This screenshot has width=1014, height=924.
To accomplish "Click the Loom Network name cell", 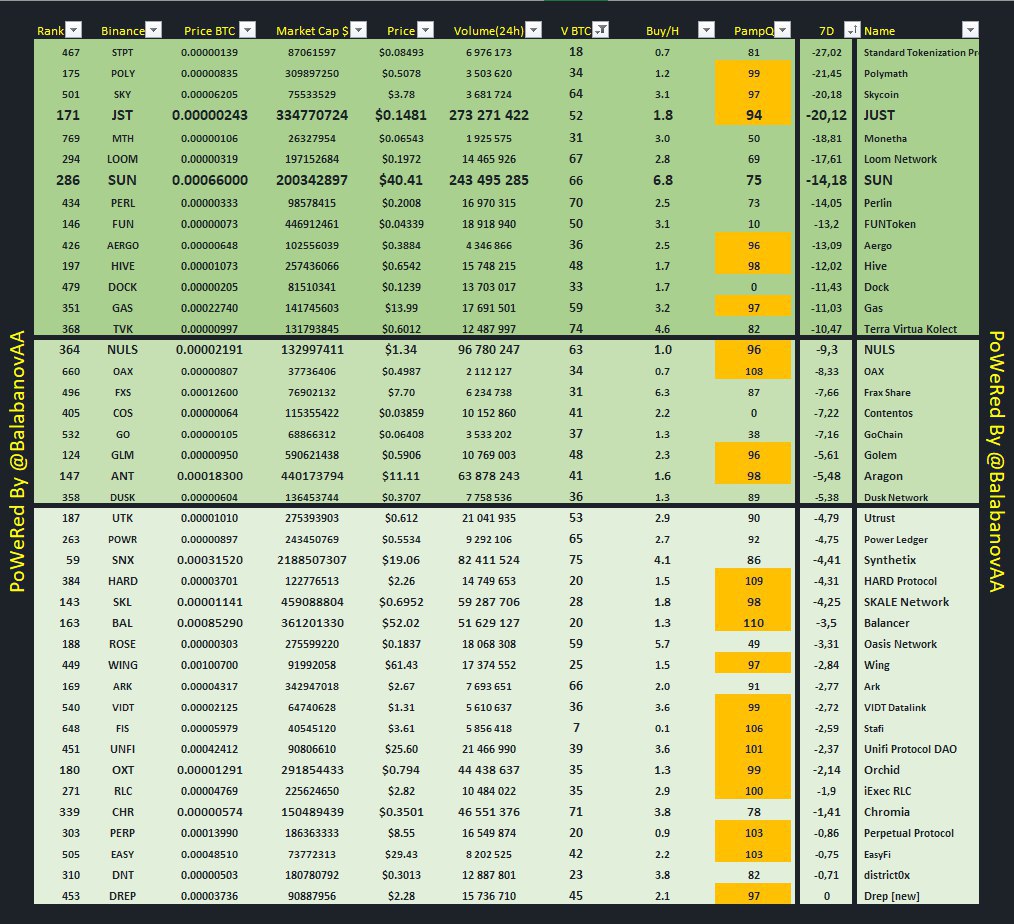I will point(900,159).
